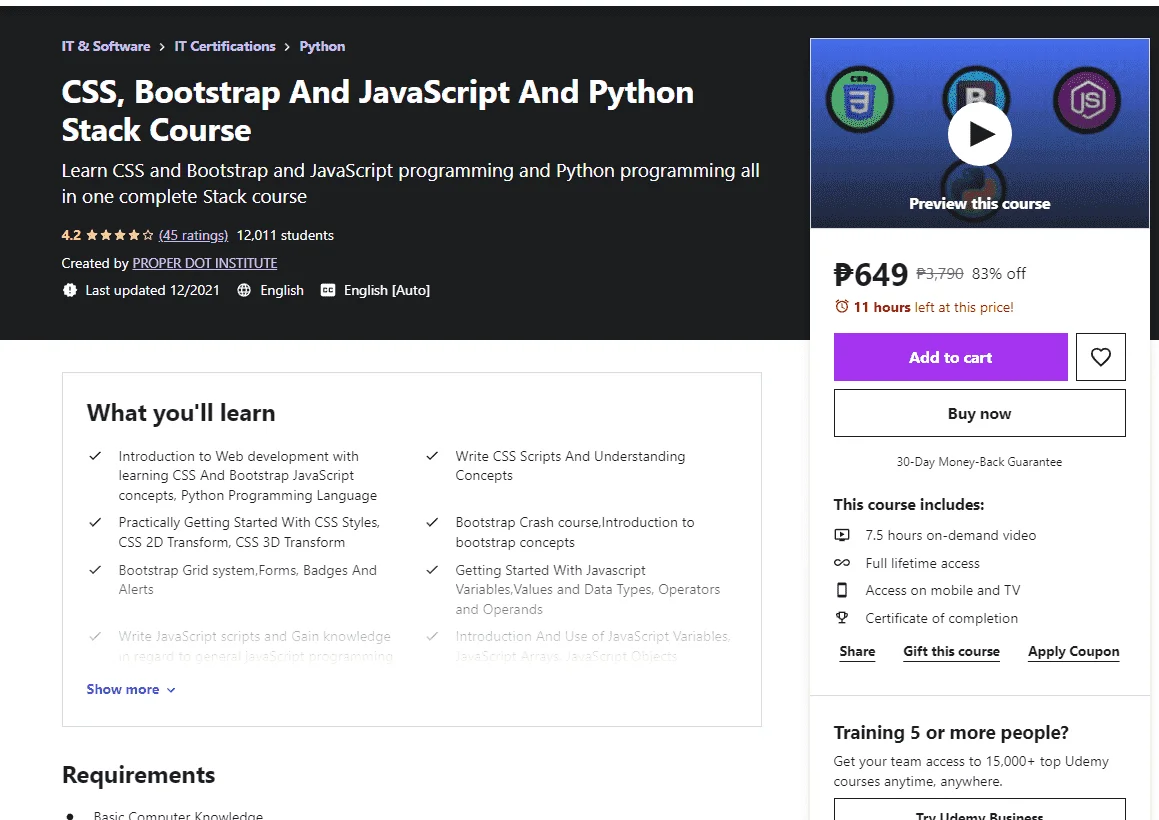Click Add to cart button
The image size is (1159, 820).
[951, 357]
